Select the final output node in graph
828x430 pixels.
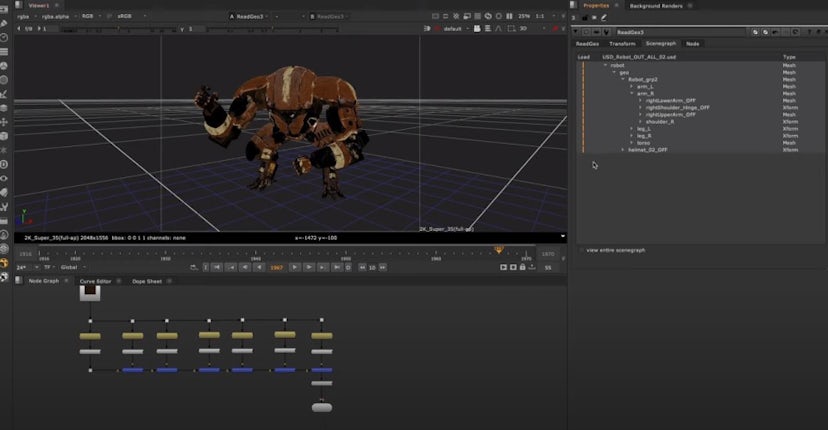[x=321, y=406]
